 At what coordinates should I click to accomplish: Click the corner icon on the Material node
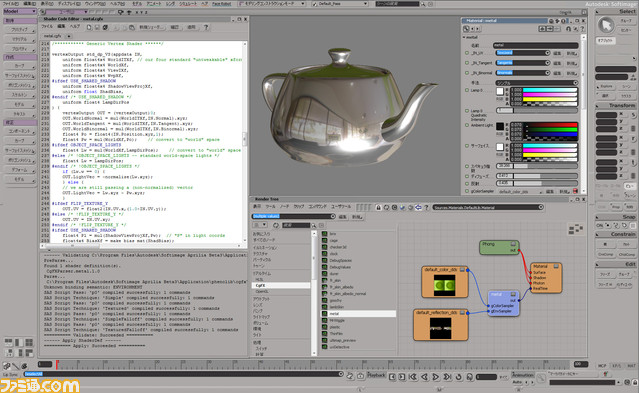556,266
